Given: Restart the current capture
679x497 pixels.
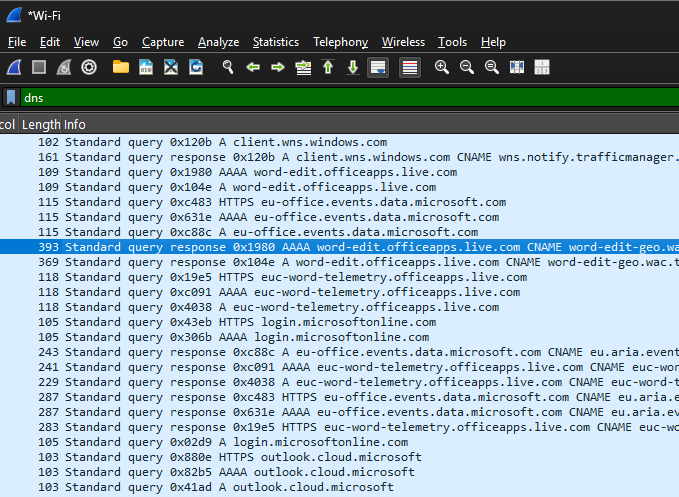Looking at the screenshot, I should (x=64, y=67).
